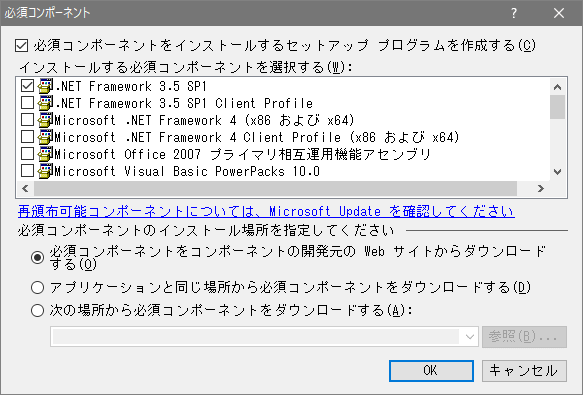The image size is (583, 395).
Task: Check Microsoft .NET Framework 4 (x86 および x64)
Action: pyautogui.click(x=28, y=120)
